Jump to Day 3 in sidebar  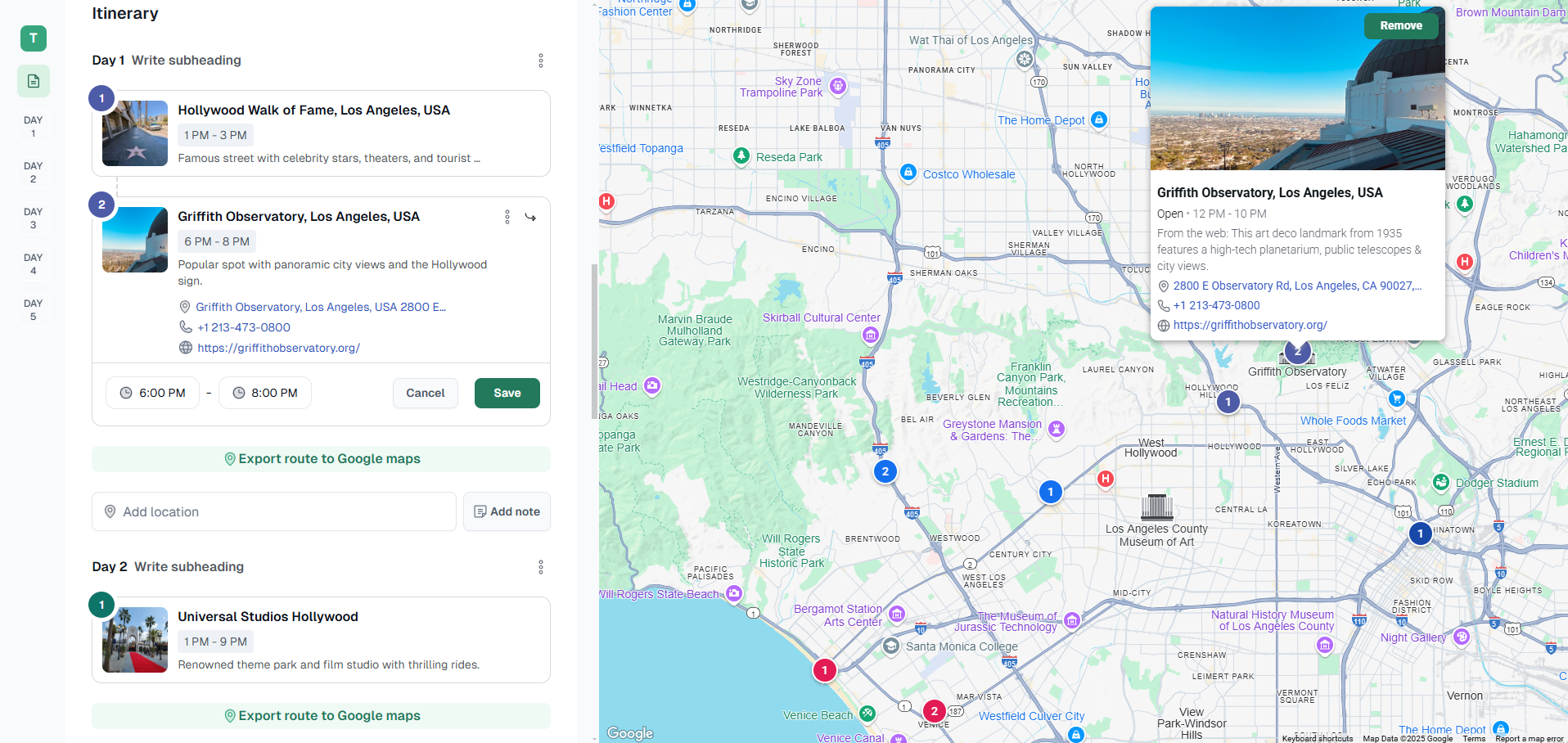click(x=34, y=218)
